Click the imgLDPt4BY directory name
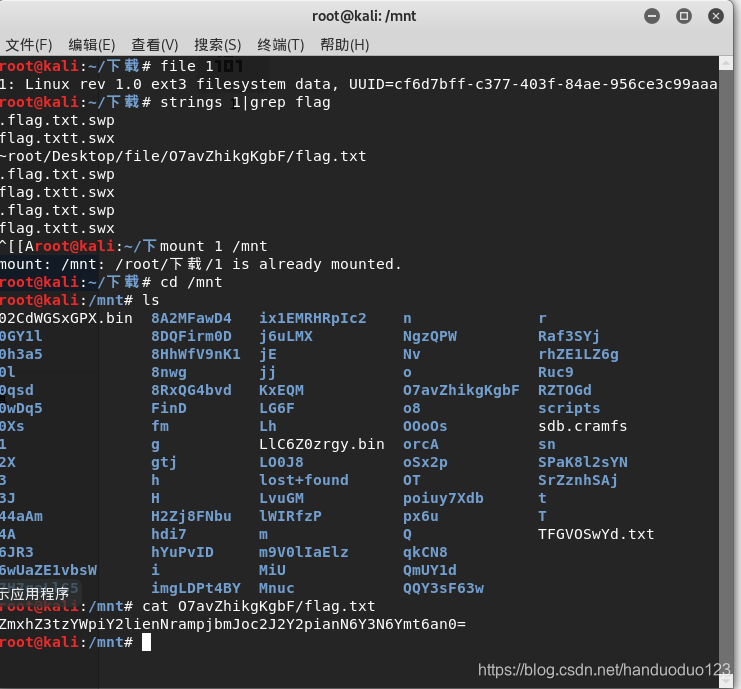The height and width of the screenshot is (689, 741). (196, 588)
